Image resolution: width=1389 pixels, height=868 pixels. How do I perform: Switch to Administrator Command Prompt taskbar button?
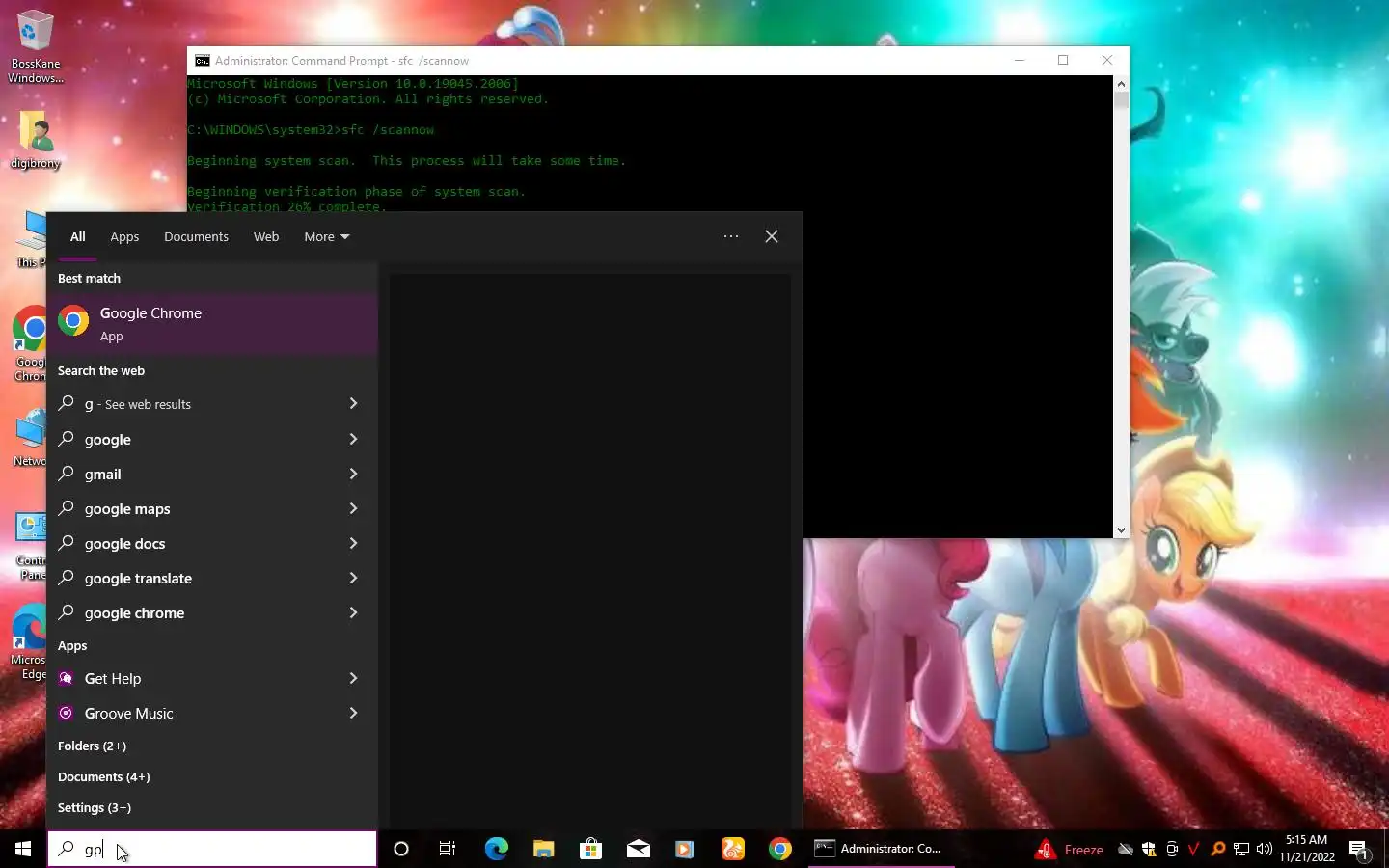point(880,849)
